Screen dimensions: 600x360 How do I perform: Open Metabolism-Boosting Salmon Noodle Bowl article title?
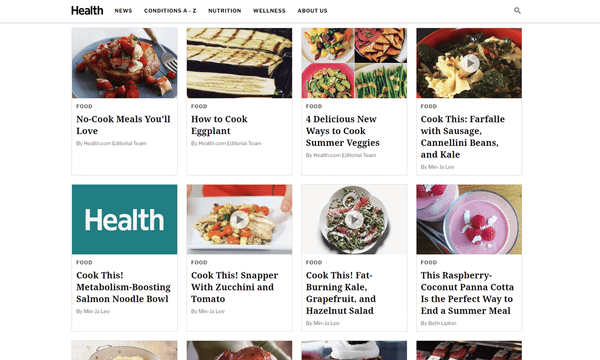[x=123, y=287]
